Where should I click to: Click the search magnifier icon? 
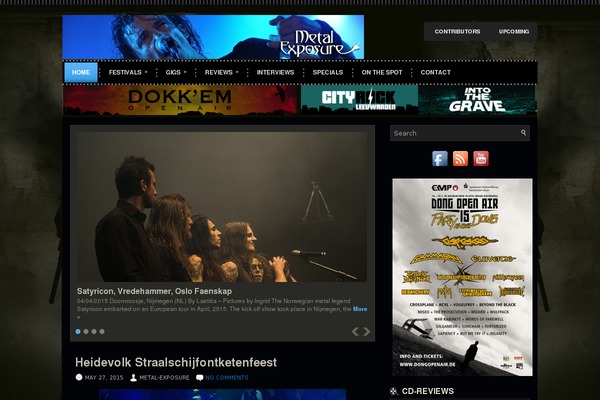[523, 132]
